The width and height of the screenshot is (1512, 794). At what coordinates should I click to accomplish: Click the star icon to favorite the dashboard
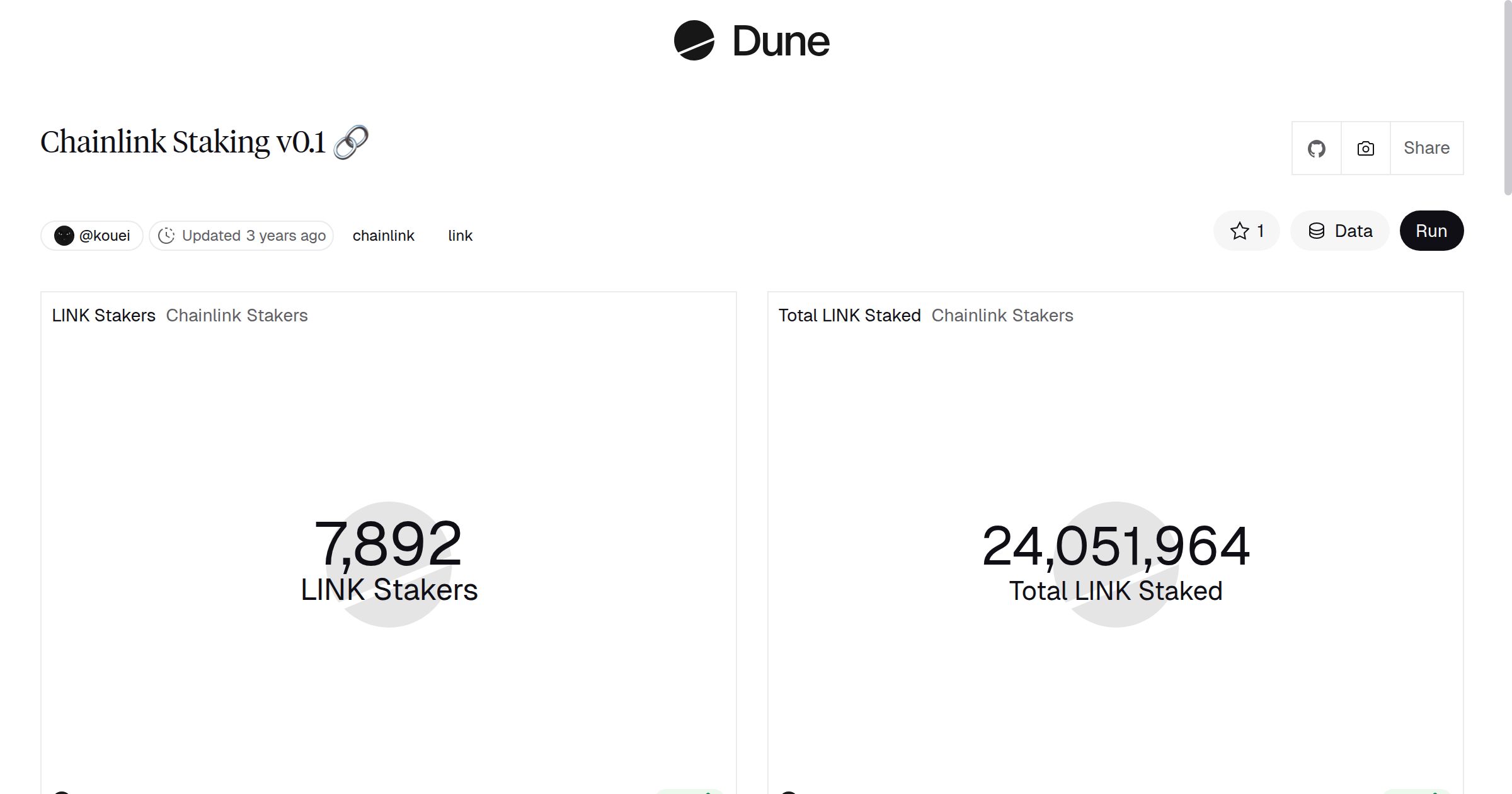click(x=1239, y=231)
